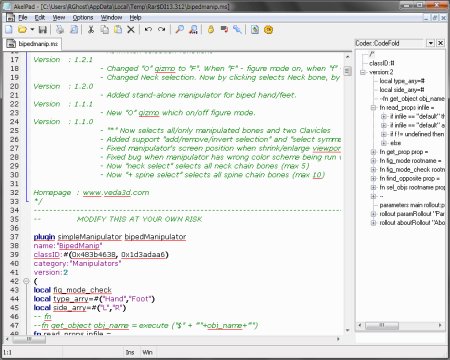Redo edit from toolbar
Image resolution: width=450 pixels, height=360 pixels.
(x=162, y=30)
